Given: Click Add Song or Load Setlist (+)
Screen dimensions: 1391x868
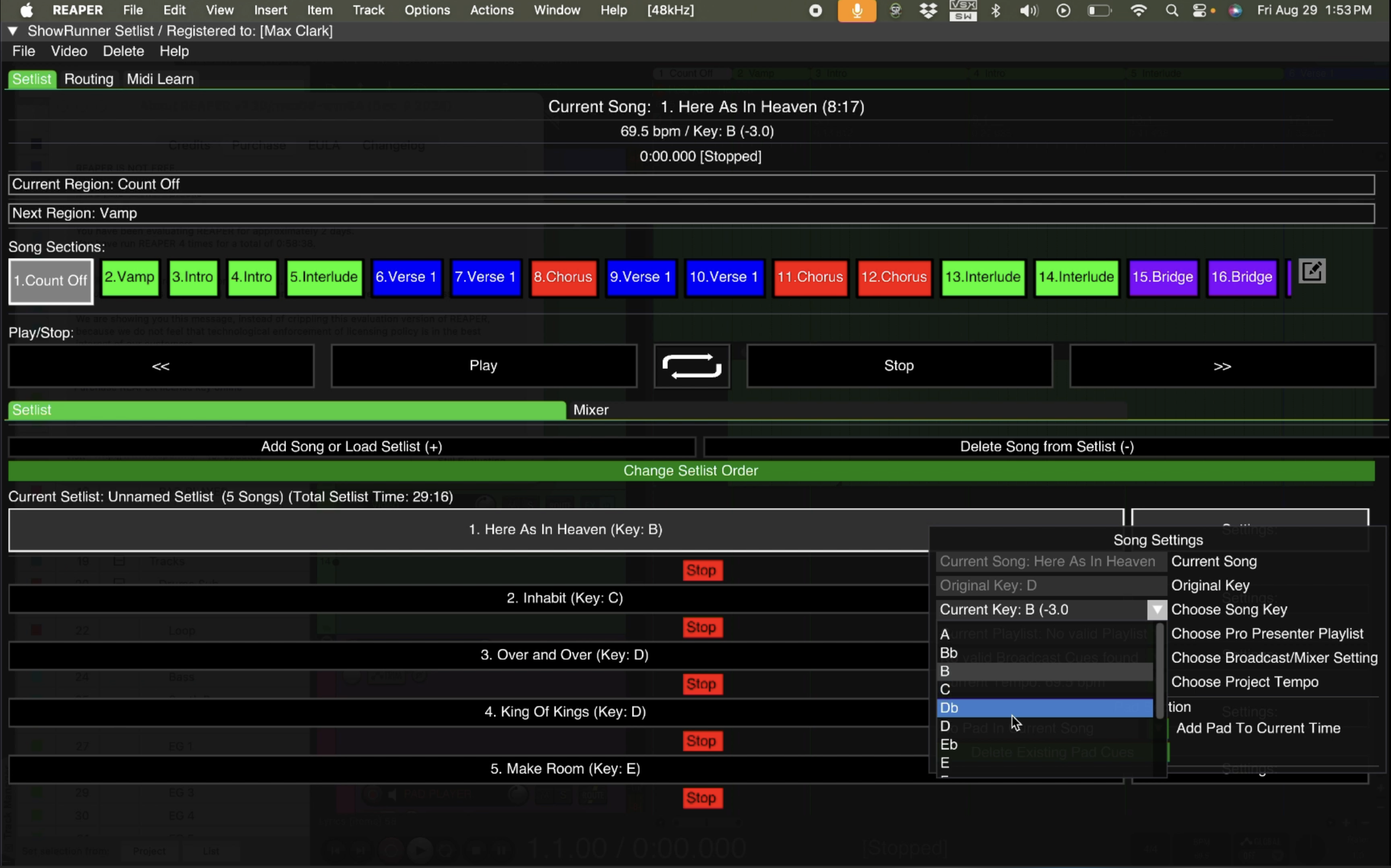Looking at the screenshot, I should 351,446.
